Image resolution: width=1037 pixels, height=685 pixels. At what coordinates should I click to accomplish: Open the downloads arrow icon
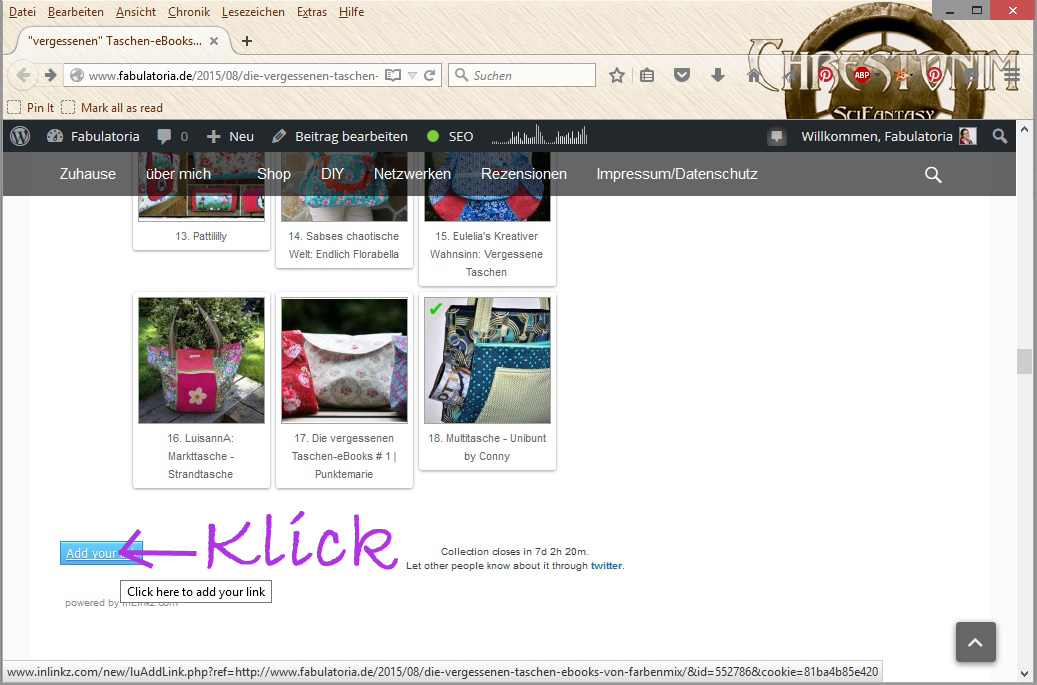click(717, 75)
